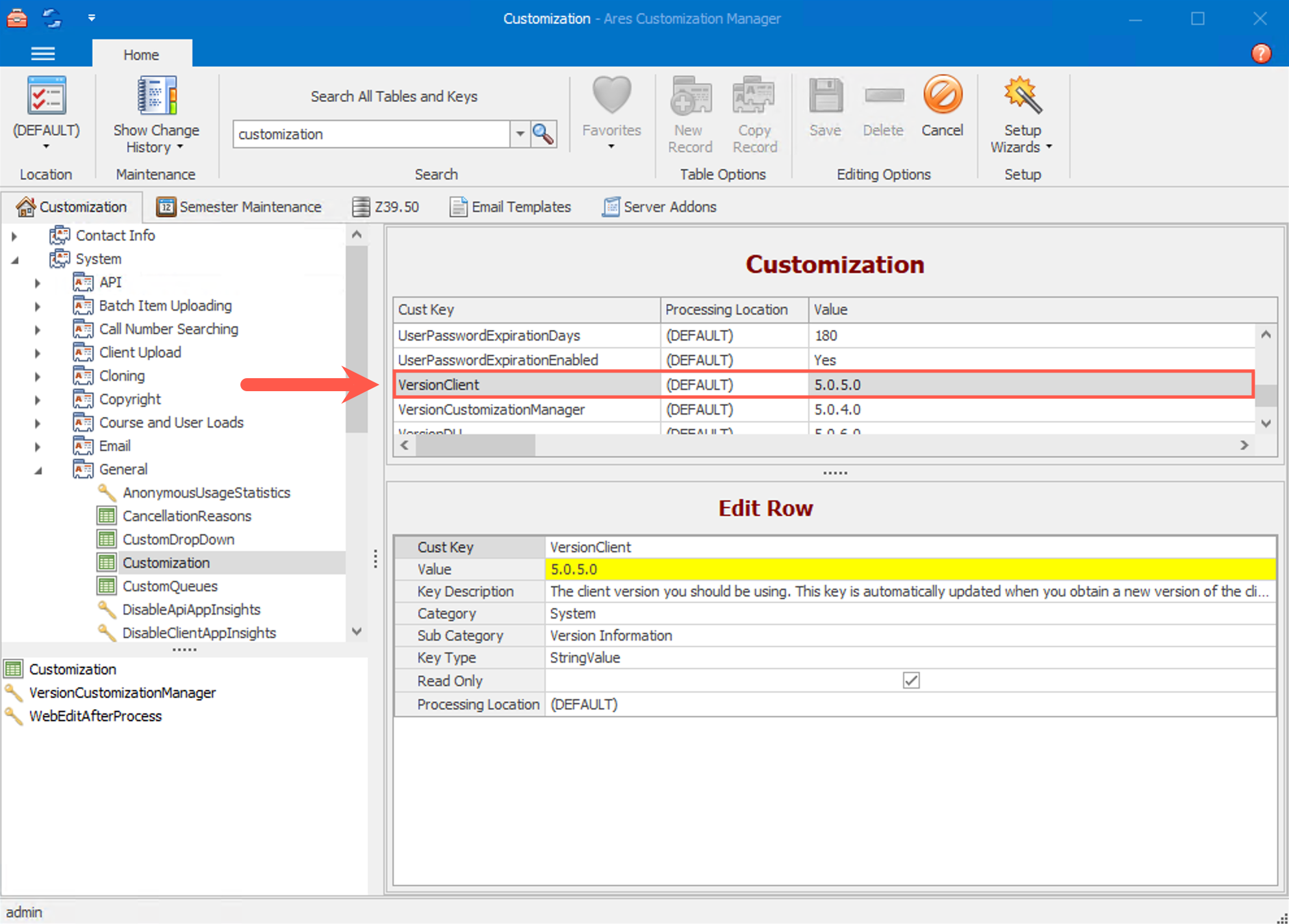Check the Read Only checkbox

coord(910,680)
